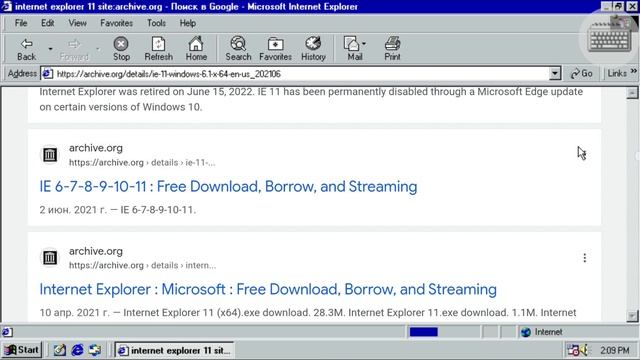640x360 pixels.
Task: Open the Windows Start menu
Action: [x=22, y=350]
